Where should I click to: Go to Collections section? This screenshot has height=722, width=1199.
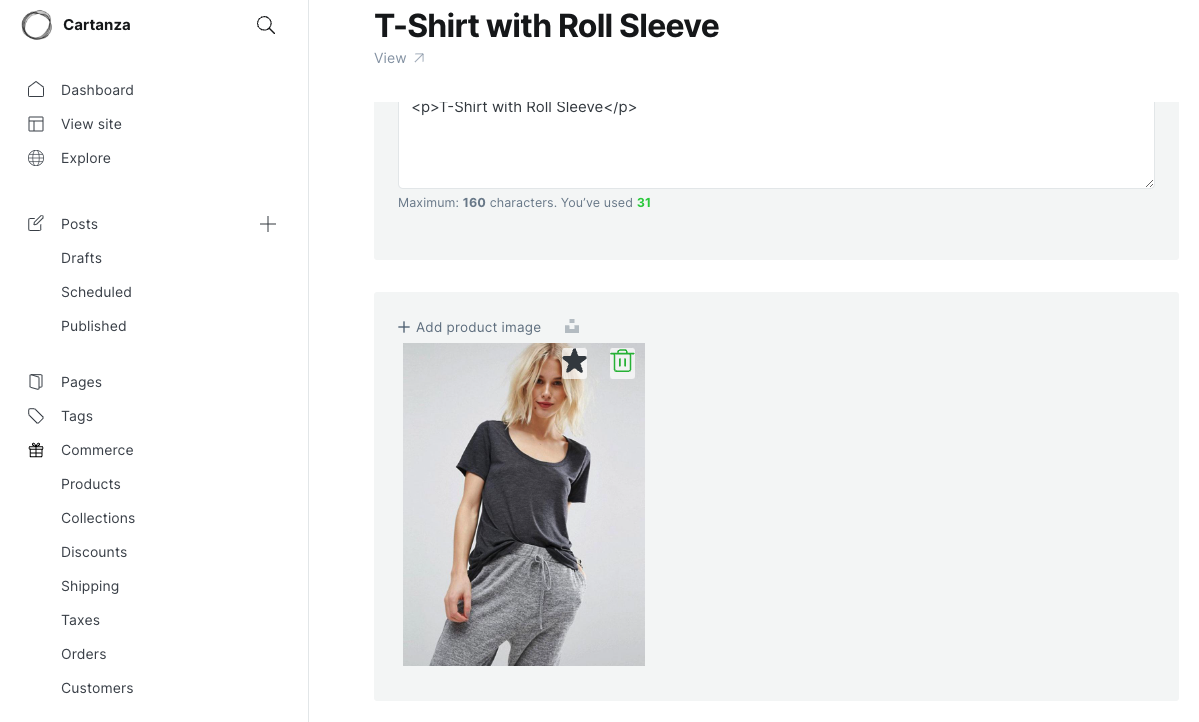[98, 518]
